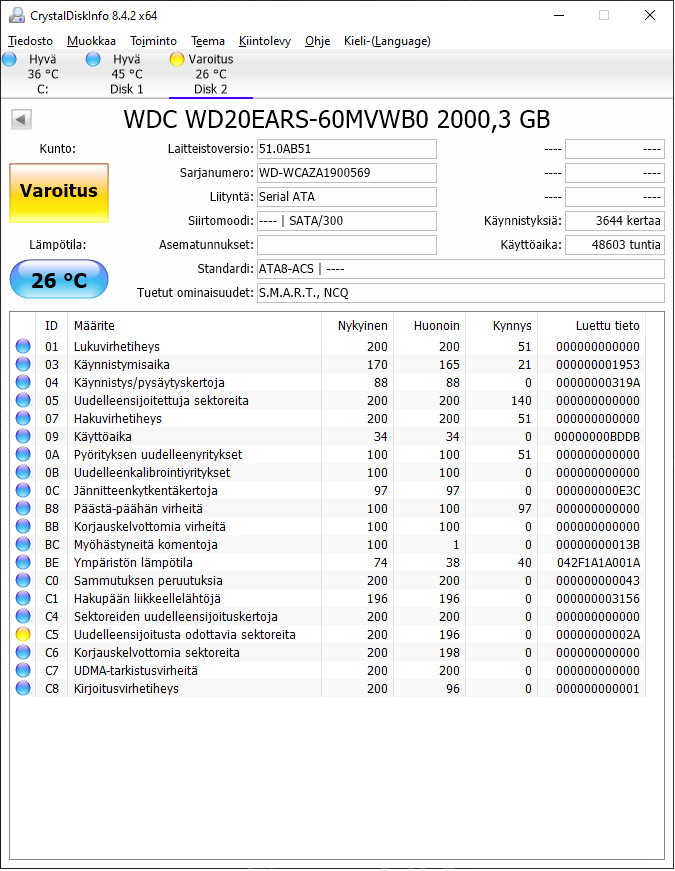Image resolution: width=675 pixels, height=871 pixels.
Task: Click the Lämpötila: label
Action: pos(58,244)
